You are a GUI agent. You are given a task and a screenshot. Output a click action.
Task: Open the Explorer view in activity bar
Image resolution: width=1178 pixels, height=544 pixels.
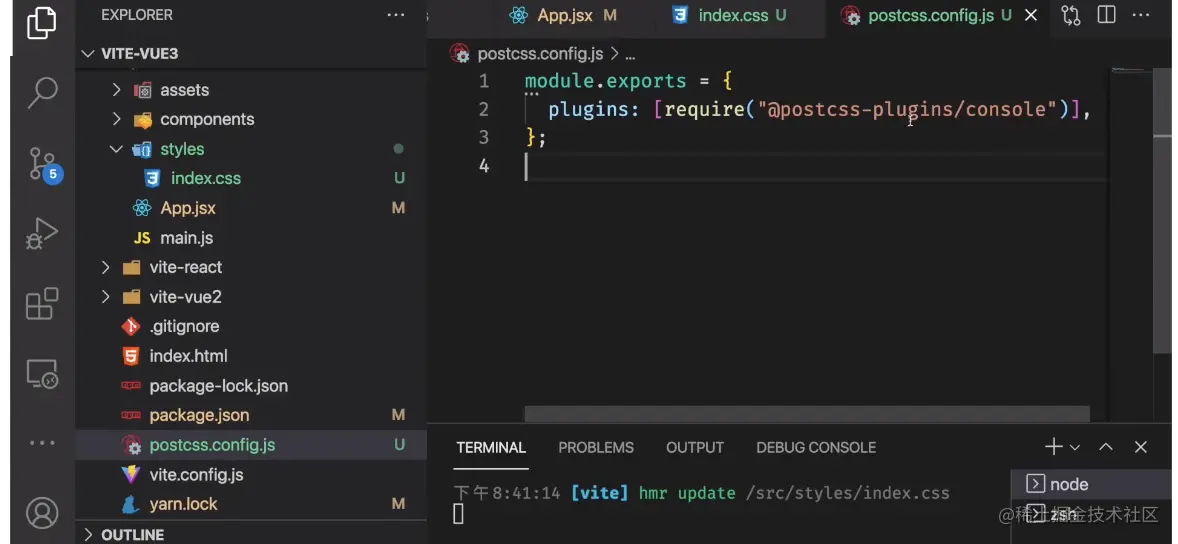tap(42, 23)
